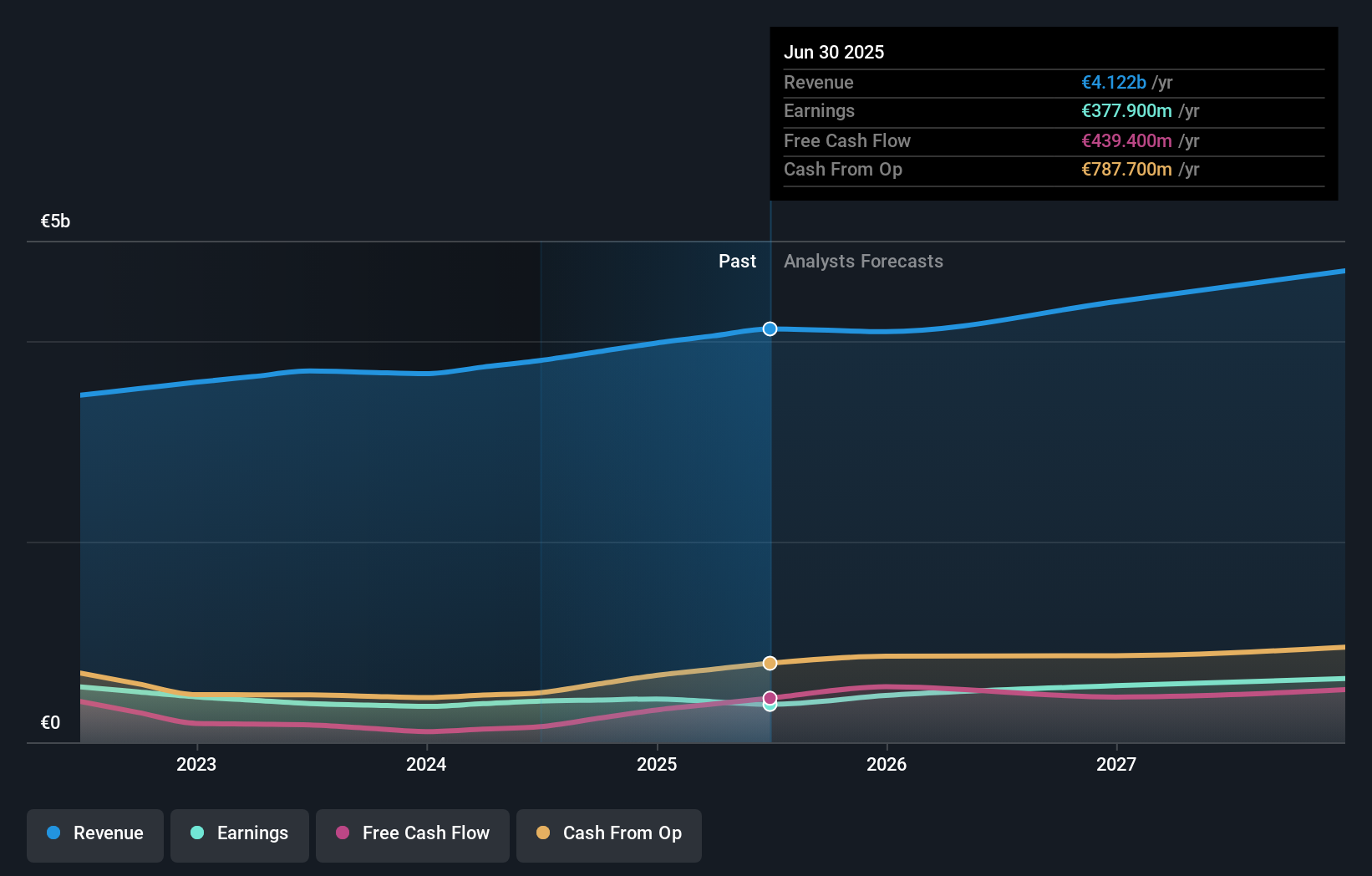Click the vertical date divider line on the chart
The height and width of the screenshot is (876, 1372).
click(x=769, y=502)
